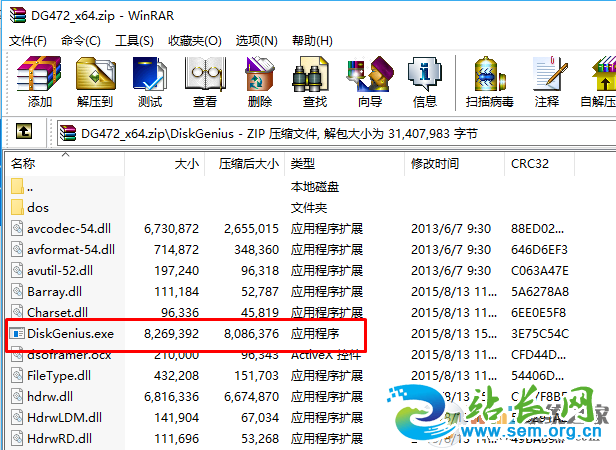
Task: Go up one folder level button
Action: click(24, 132)
